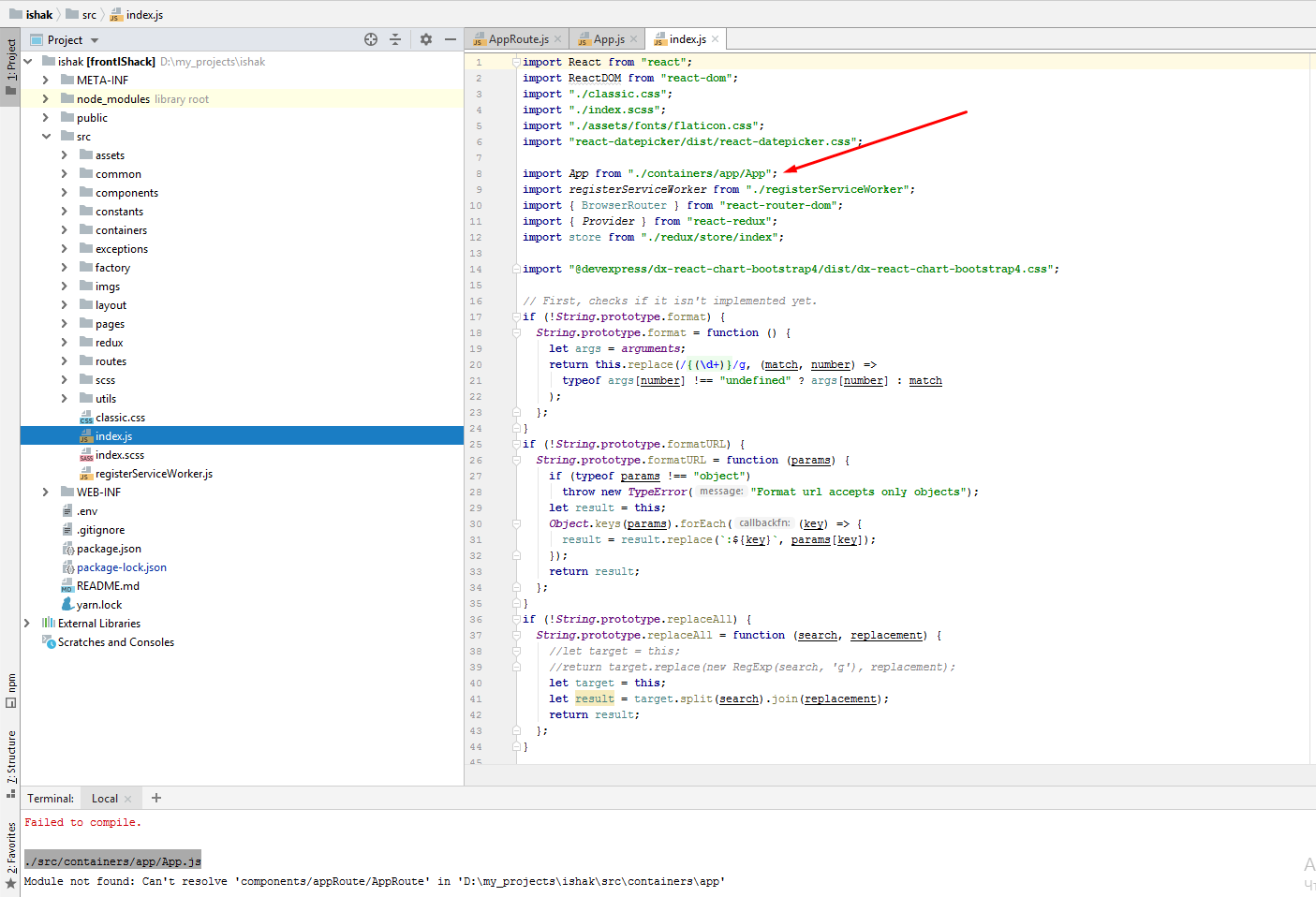1316x897 pixels.
Task: Select README.md file
Action: click(108, 586)
